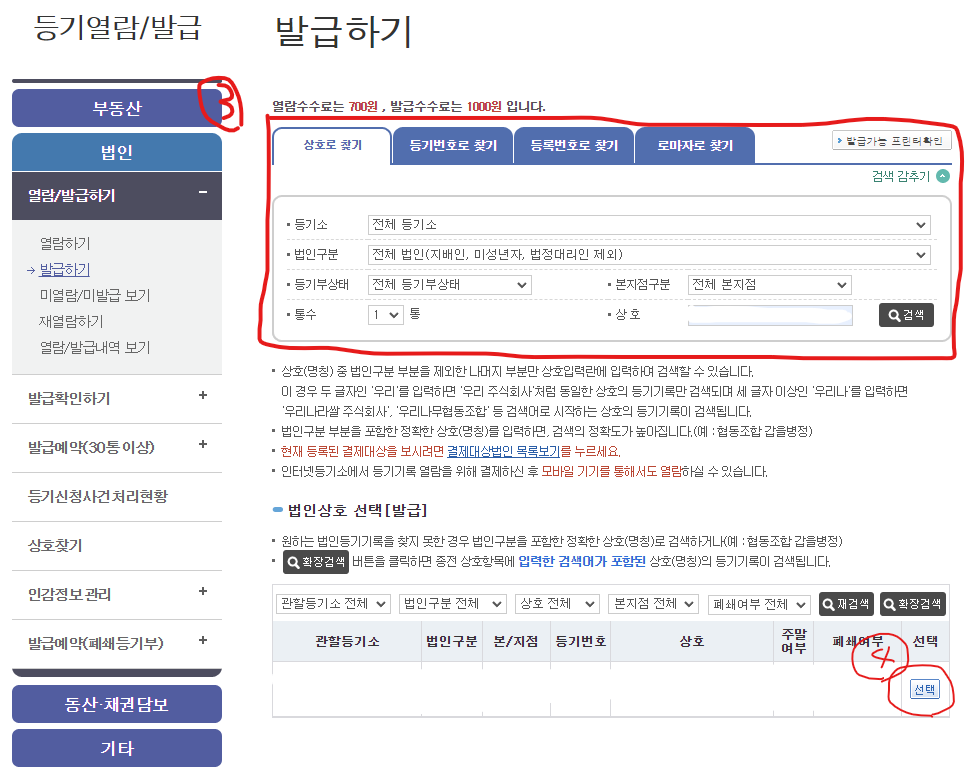This screenshot has height=774, width=965.
Task: Click the 선택 button in result row
Action: click(925, 689)
